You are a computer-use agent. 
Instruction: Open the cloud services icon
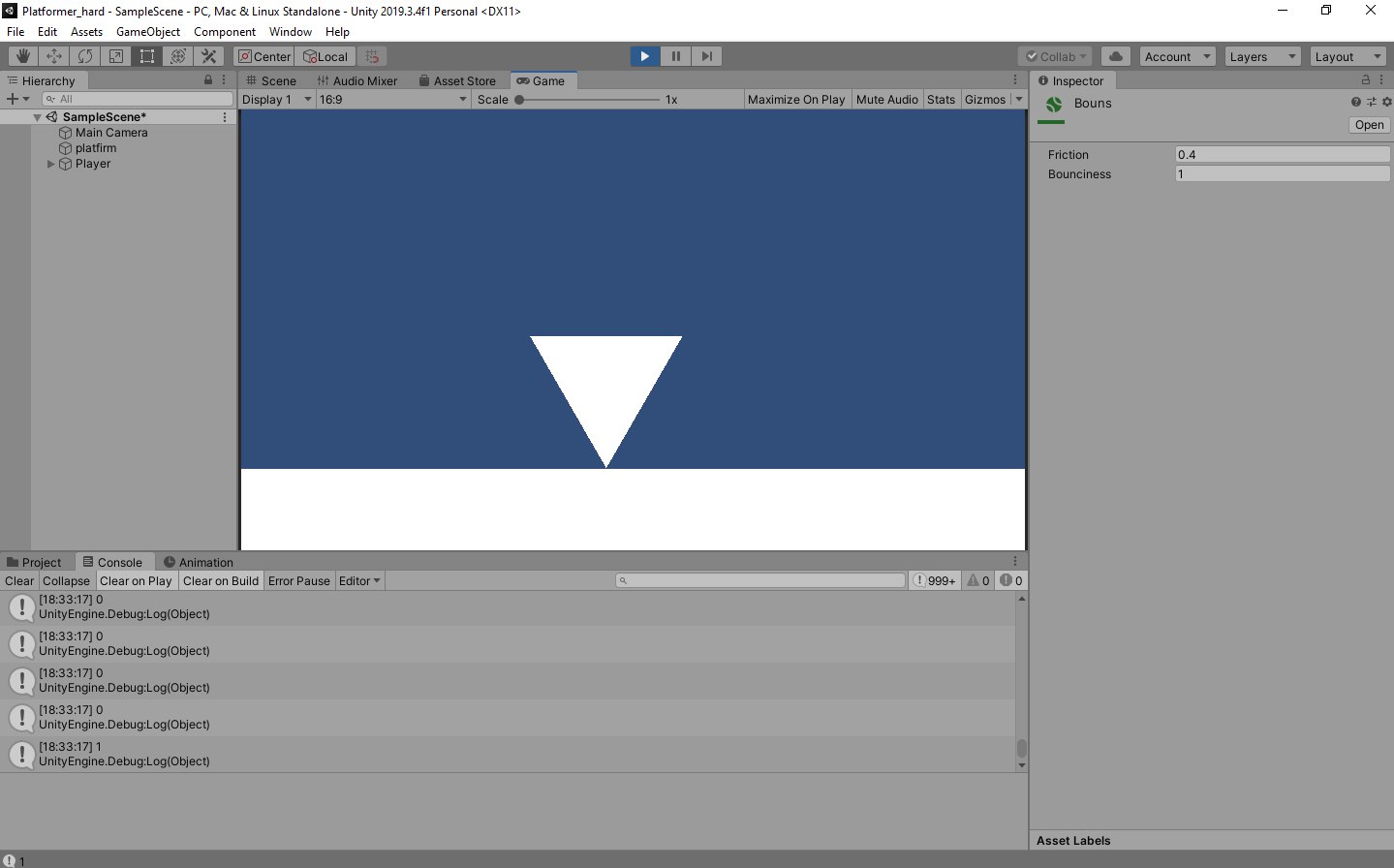pyautogui.click(x=1116, y=56)
